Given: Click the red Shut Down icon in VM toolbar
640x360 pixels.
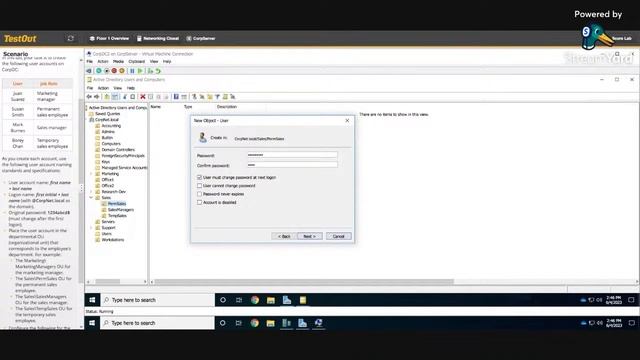Looking at the screenshot, I should click(x=114, y=71).
